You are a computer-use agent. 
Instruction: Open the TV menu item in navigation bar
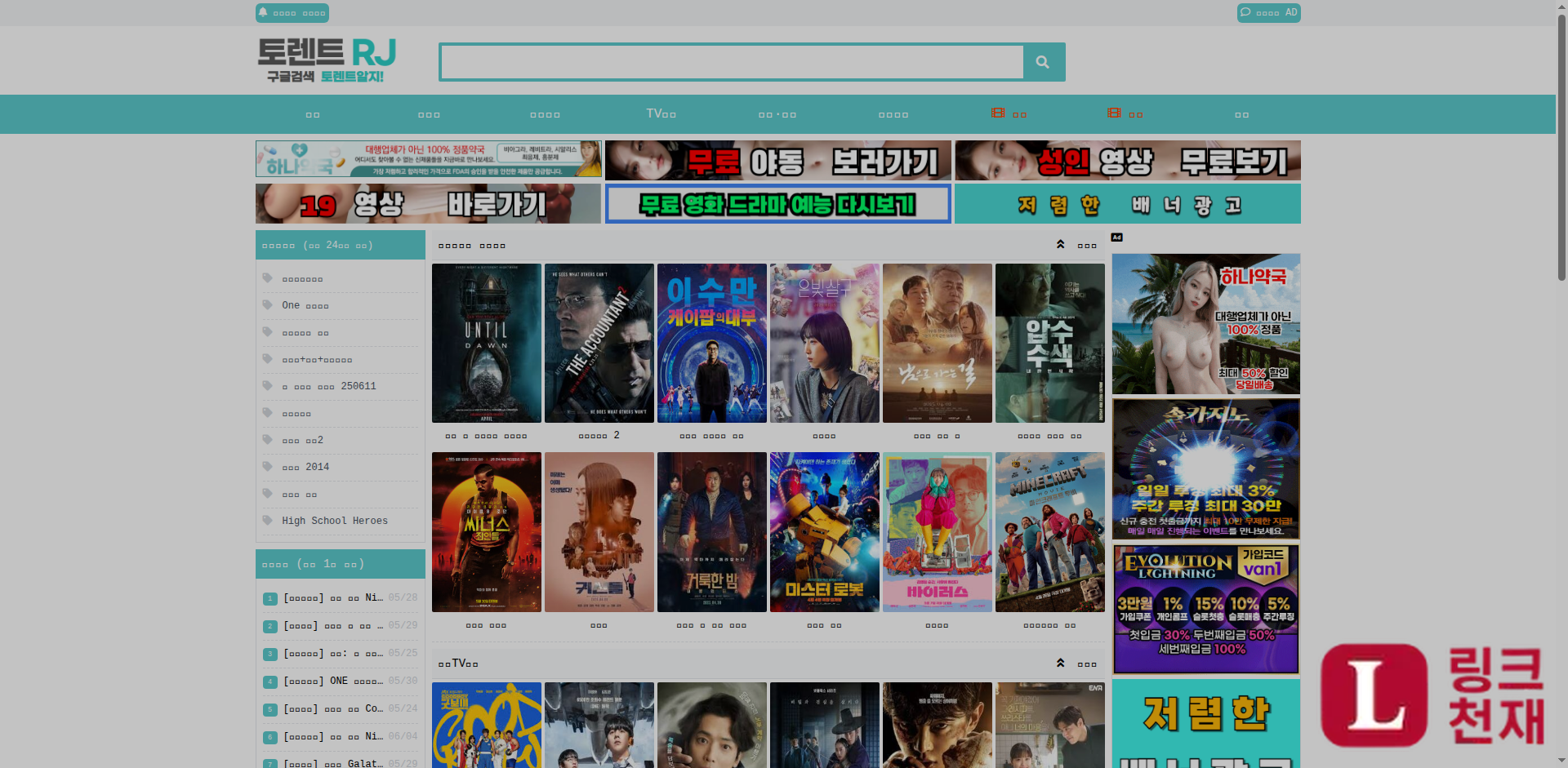pyautogui.click(x=661, y=113)
